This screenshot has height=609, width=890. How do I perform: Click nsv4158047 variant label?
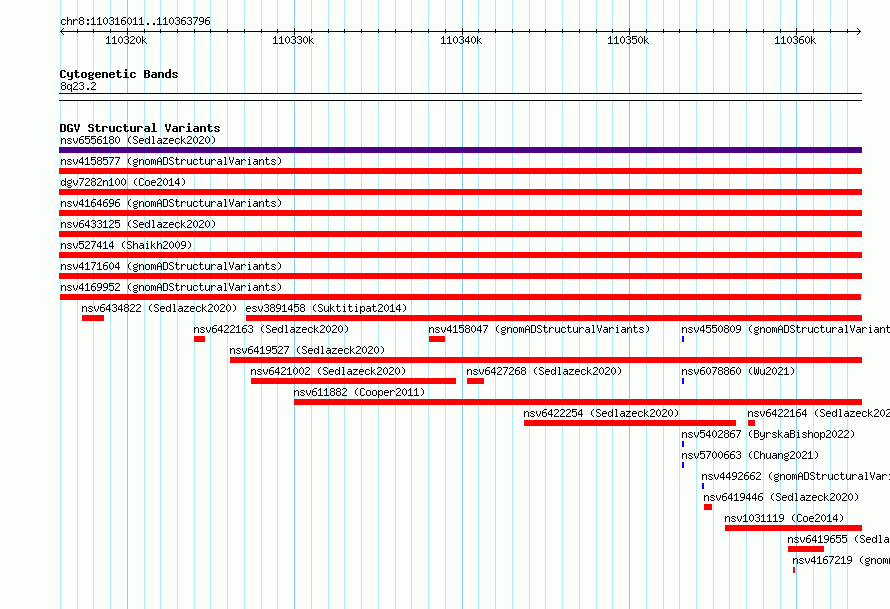(539, 329)
